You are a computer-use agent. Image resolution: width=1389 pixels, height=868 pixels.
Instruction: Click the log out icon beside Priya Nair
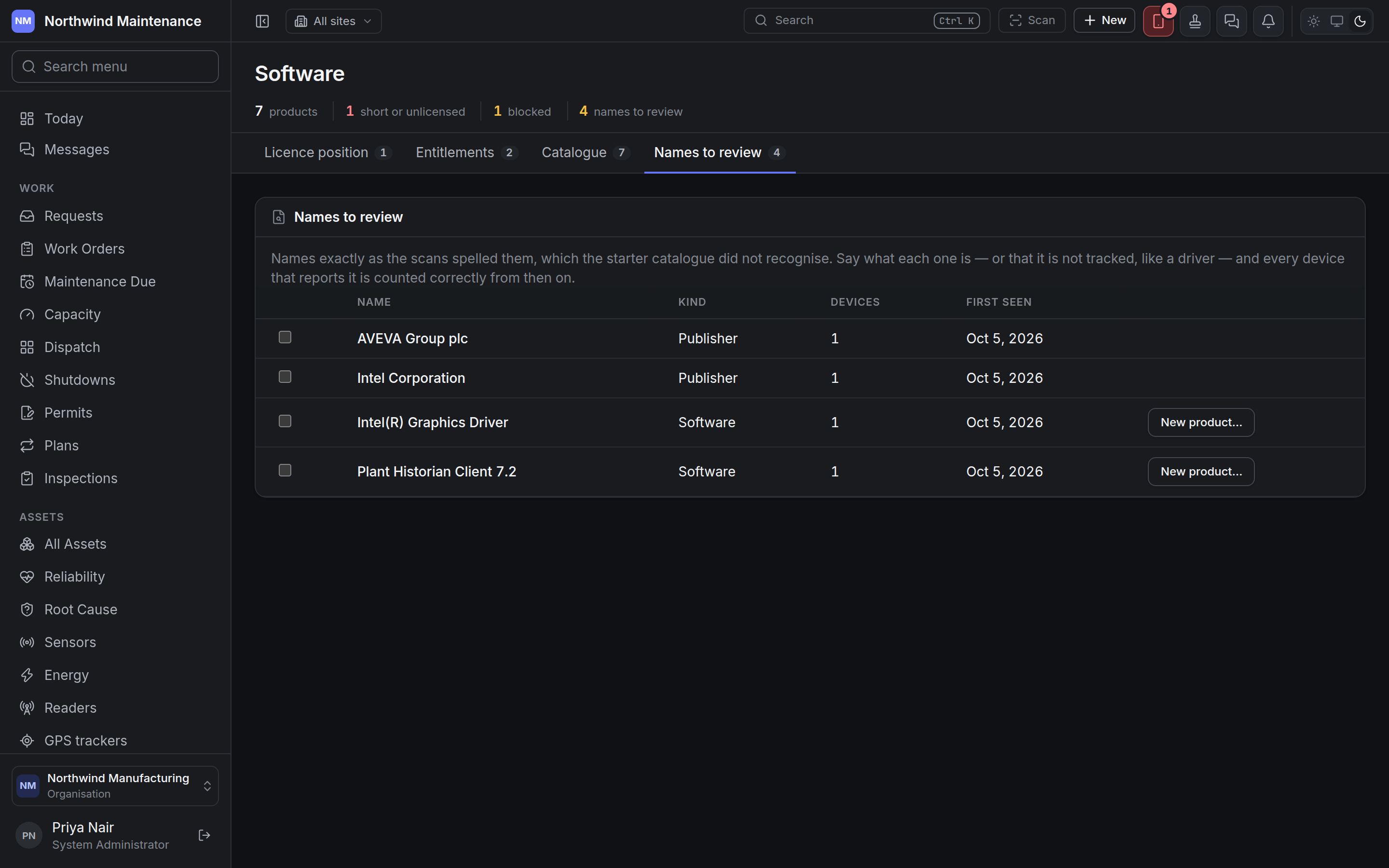point(204,835)
